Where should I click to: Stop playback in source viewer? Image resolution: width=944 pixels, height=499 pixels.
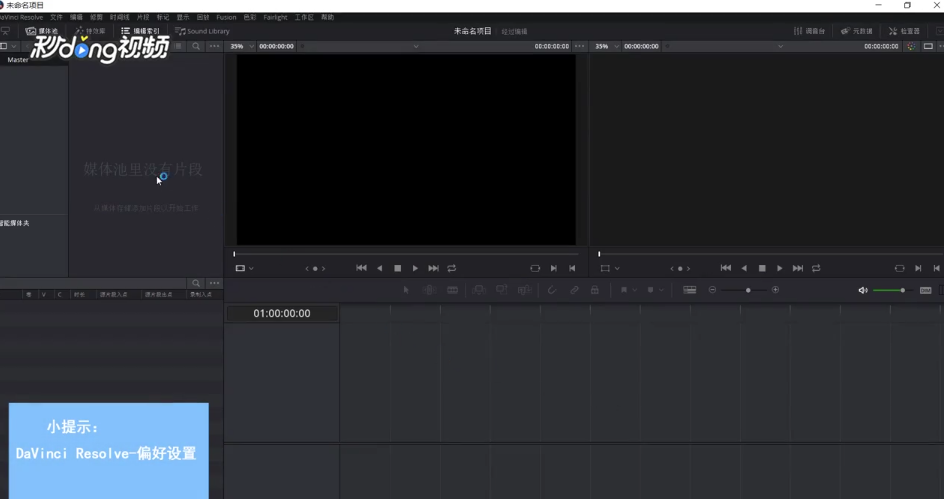tap(397, 268)
